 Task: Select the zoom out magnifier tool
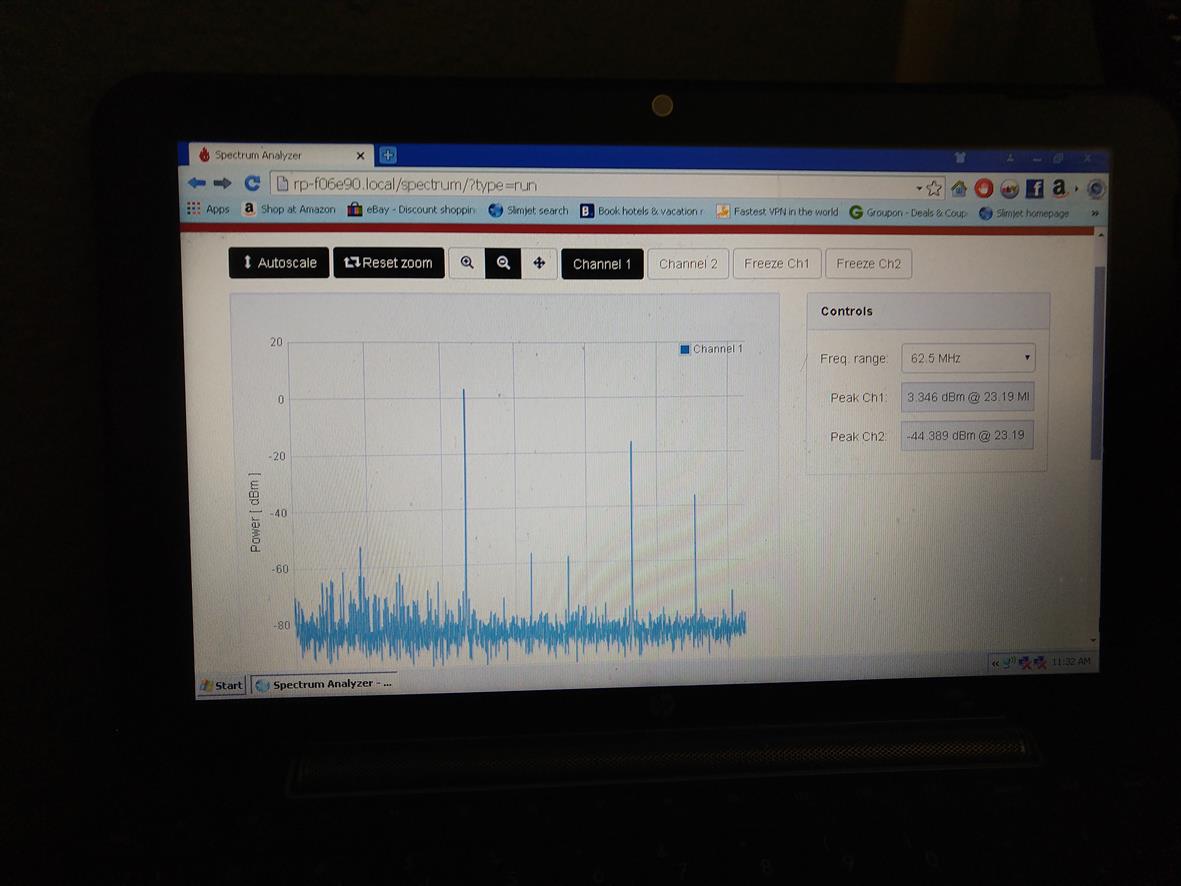(503, 263)
